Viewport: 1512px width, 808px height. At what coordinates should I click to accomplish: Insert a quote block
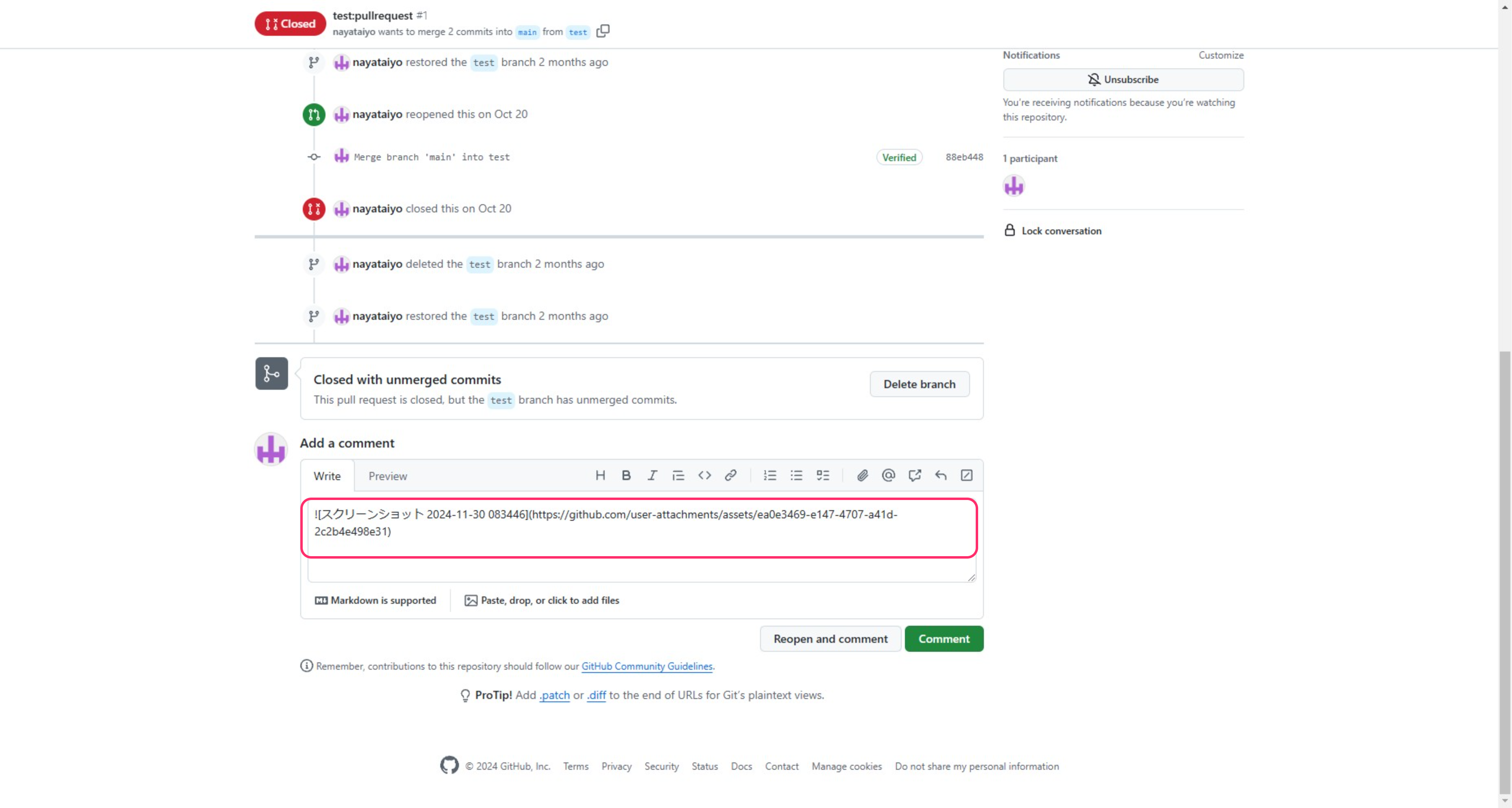click(x=679, y=475)
